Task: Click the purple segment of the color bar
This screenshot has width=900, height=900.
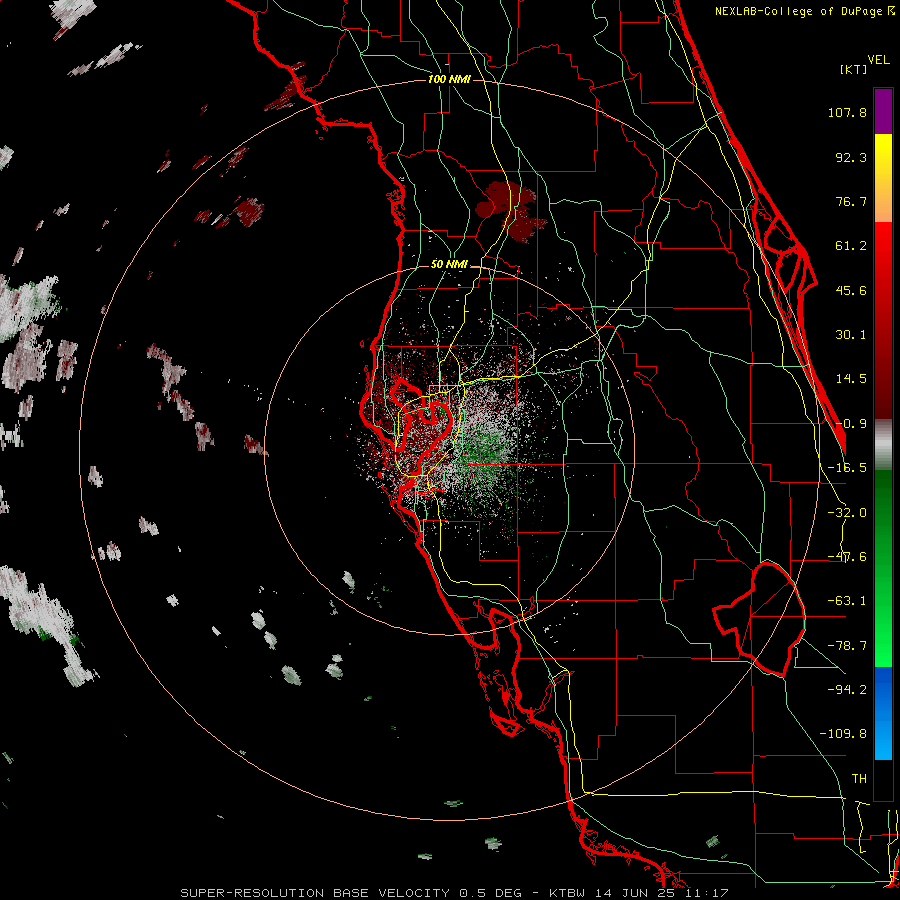Action: click(x=883, y=111)
